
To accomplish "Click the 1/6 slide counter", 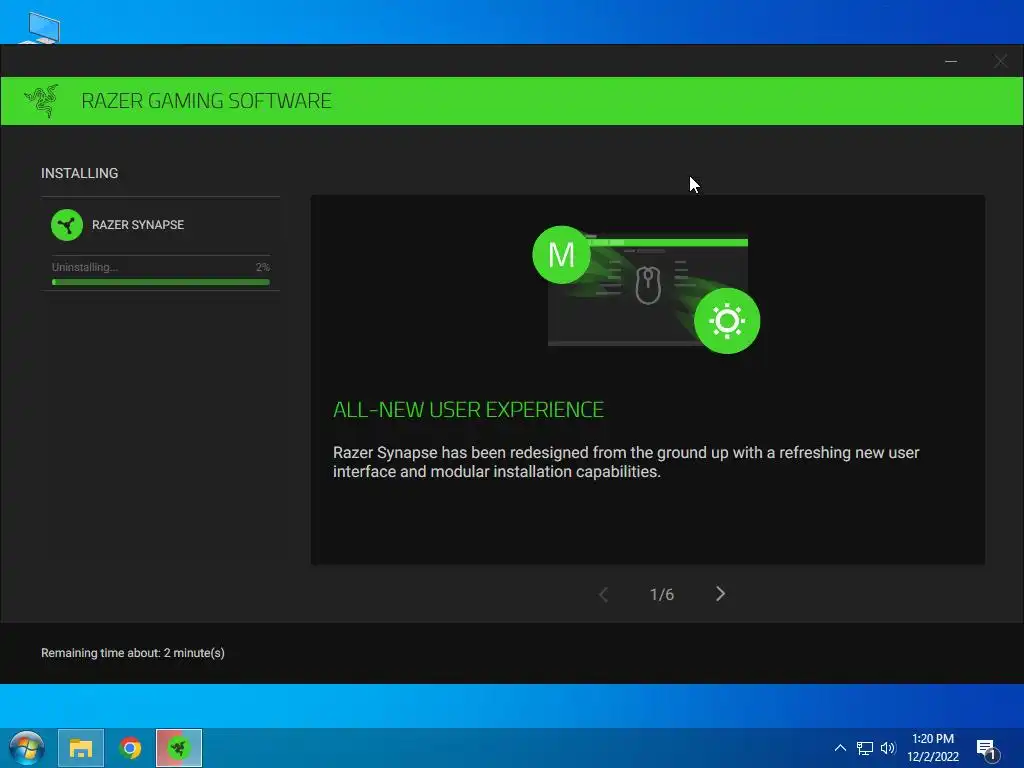I will click(x=662, y=594).
